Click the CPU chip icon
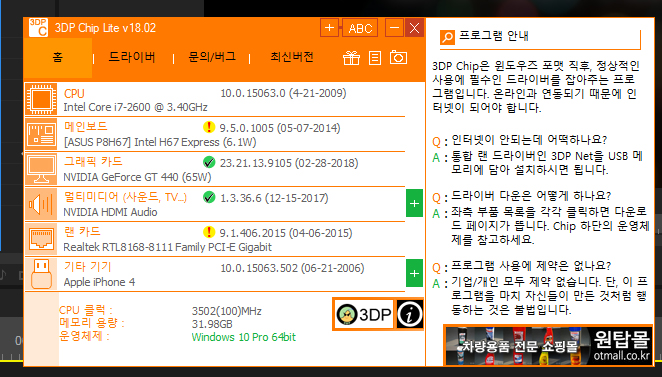 click(x=41, y=99)
